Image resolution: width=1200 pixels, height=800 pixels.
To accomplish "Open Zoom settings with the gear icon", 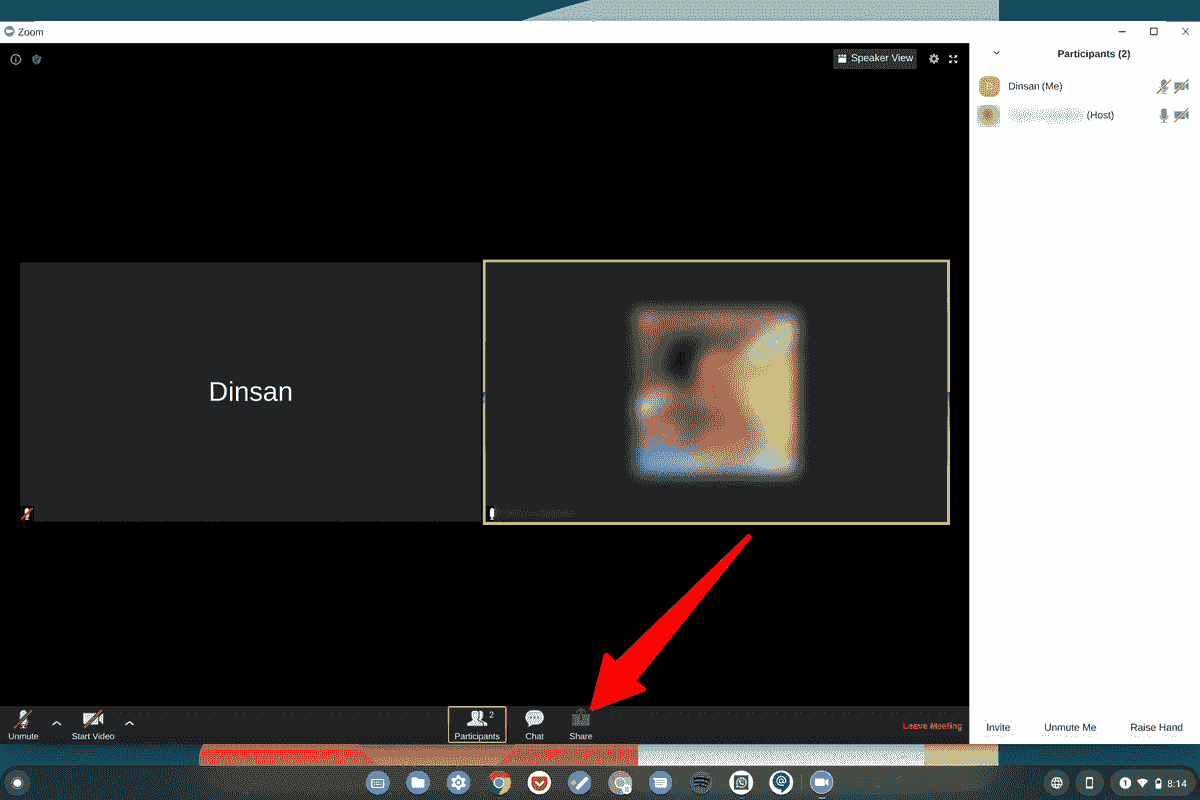I will [x=934, y=58].
